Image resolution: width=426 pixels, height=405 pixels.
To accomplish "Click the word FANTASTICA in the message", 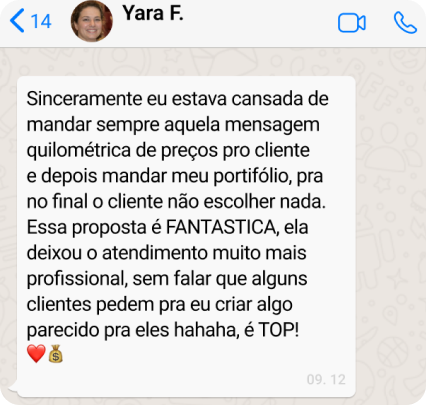I will pyautogui.click(x=221, y=227).
